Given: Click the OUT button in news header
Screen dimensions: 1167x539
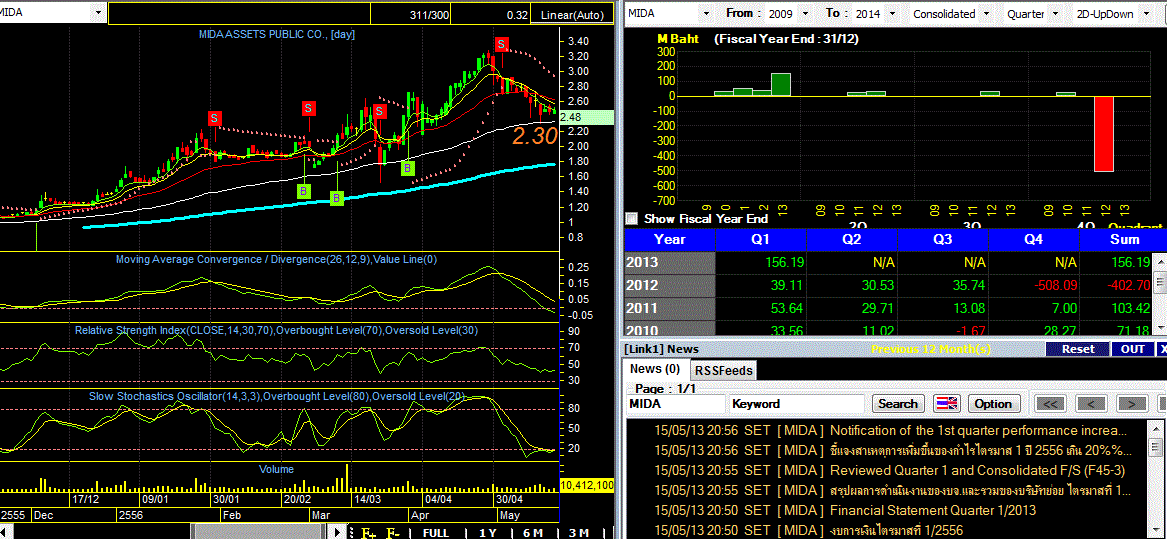Looking at the screenshot, I should 1133,348.
